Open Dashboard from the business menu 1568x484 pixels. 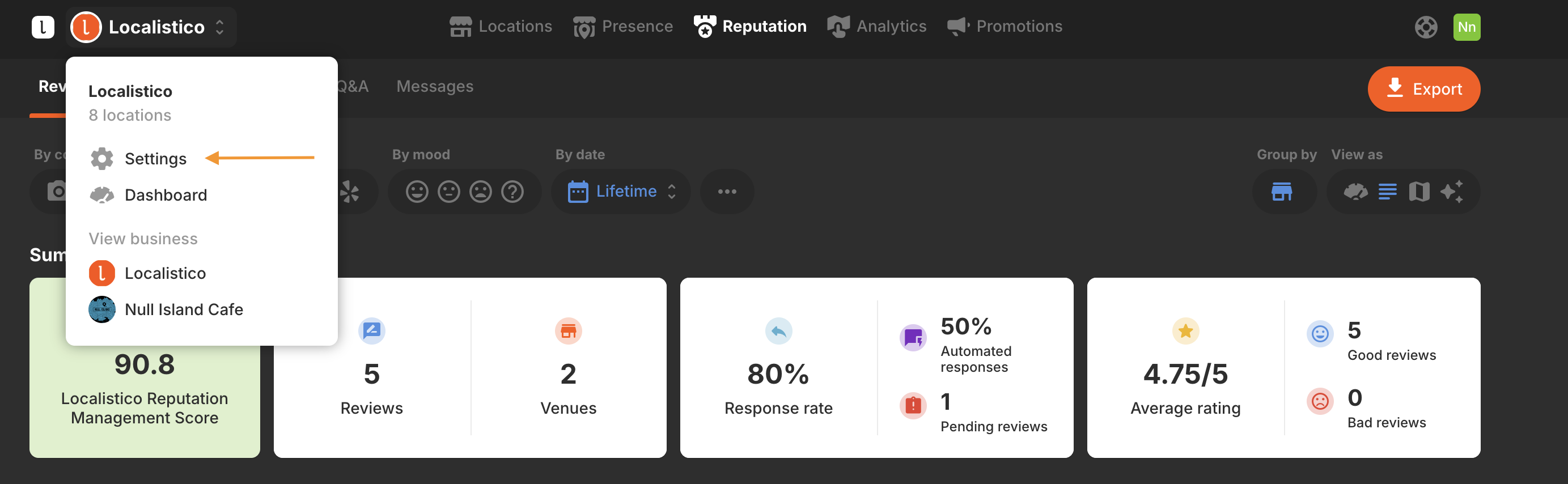point(165,195)
